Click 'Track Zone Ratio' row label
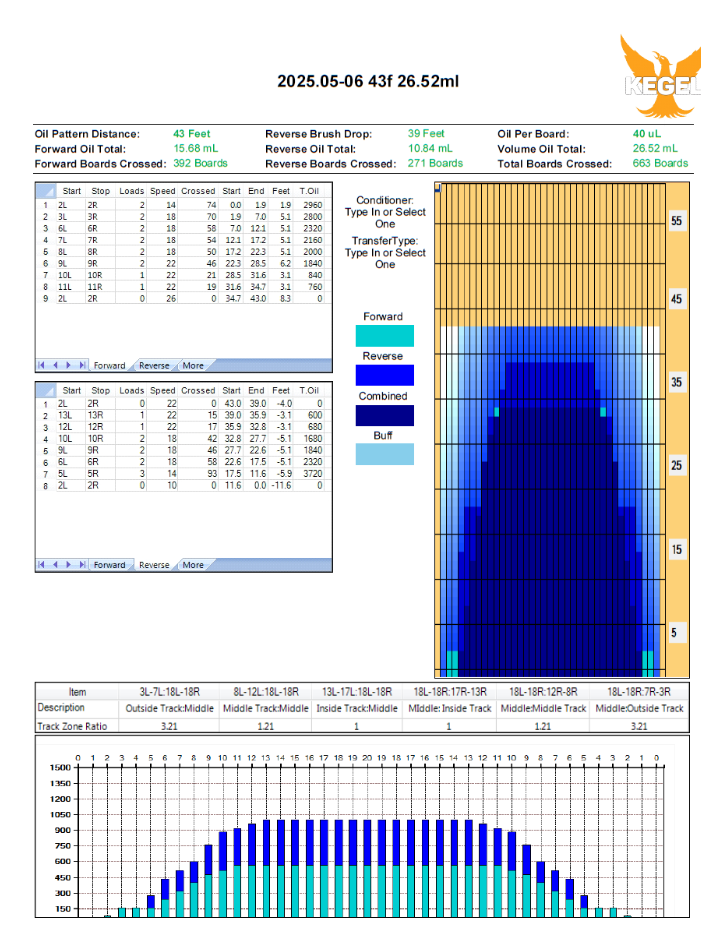The height and width of the screenshot is (935, 701). click(72, 726)
